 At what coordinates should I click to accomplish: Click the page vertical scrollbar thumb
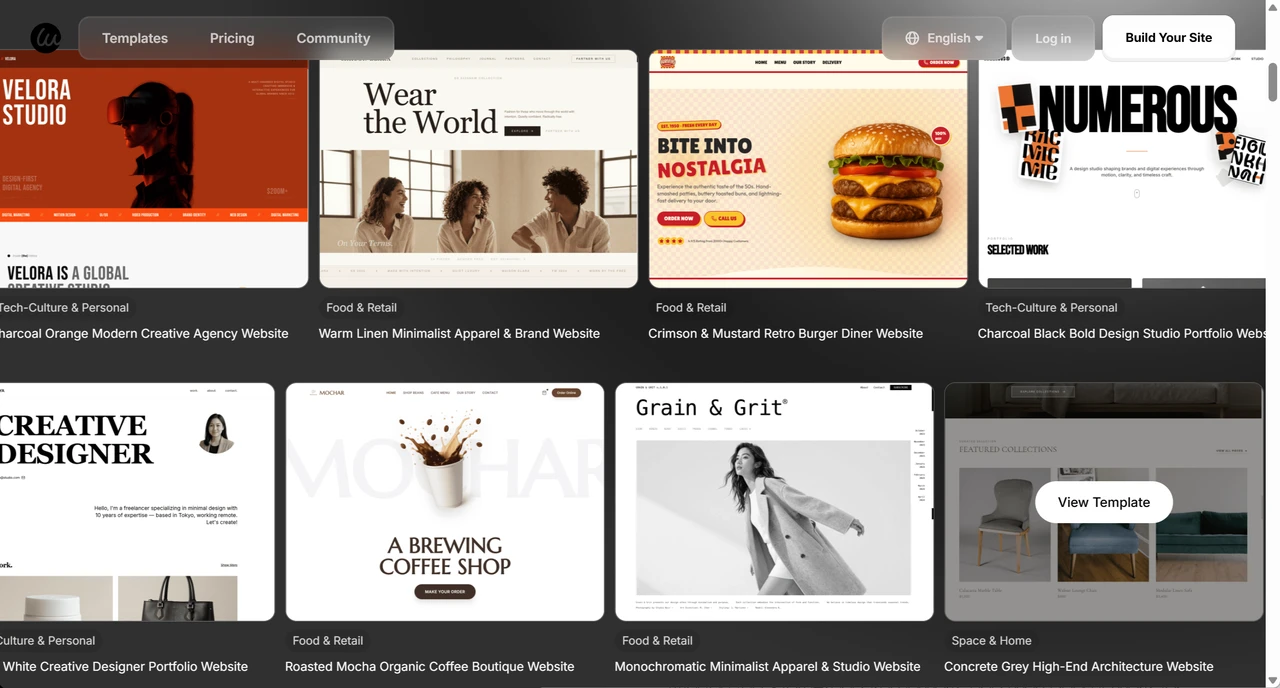click(x=1273, y=80)
